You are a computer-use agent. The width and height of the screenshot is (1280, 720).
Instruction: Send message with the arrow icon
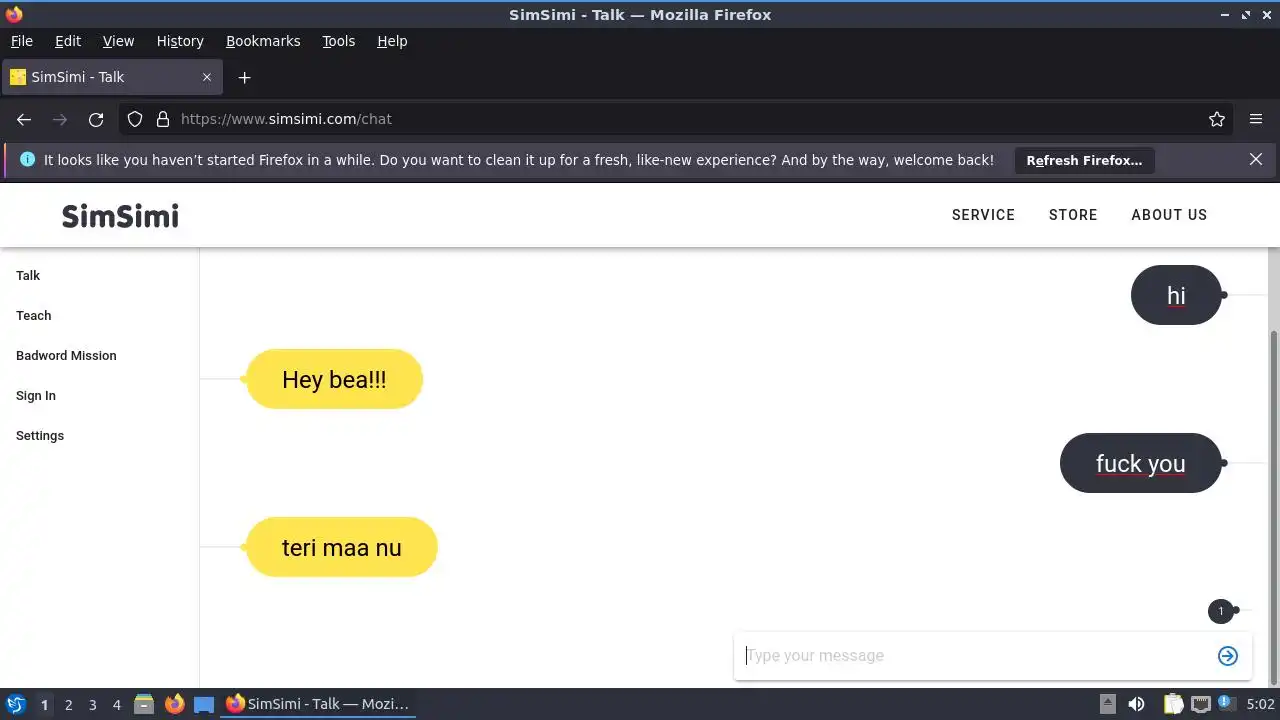coord(1228,656)
